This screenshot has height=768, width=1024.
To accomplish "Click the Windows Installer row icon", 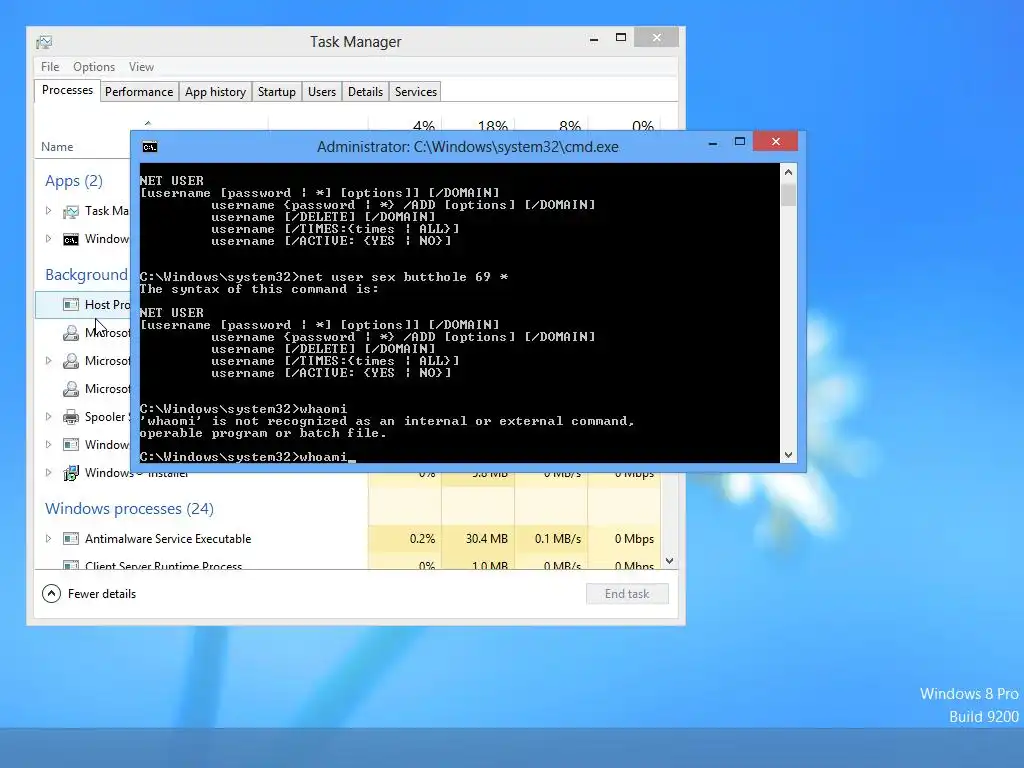I will pos(71,473).
